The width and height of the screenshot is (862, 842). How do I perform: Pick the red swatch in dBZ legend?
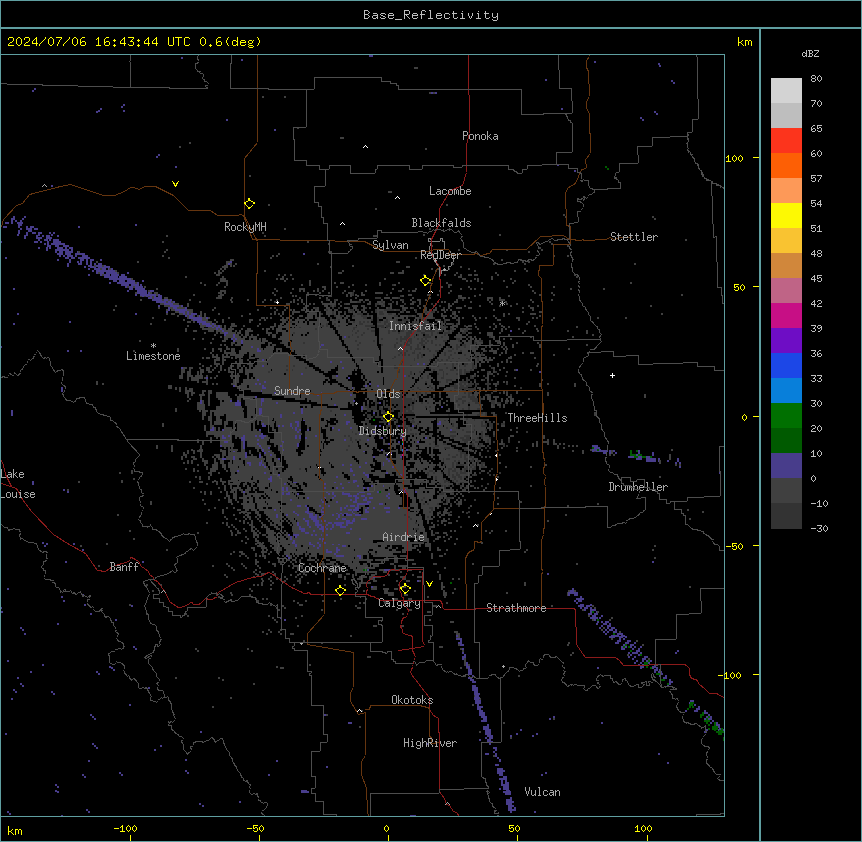(786, 141)
